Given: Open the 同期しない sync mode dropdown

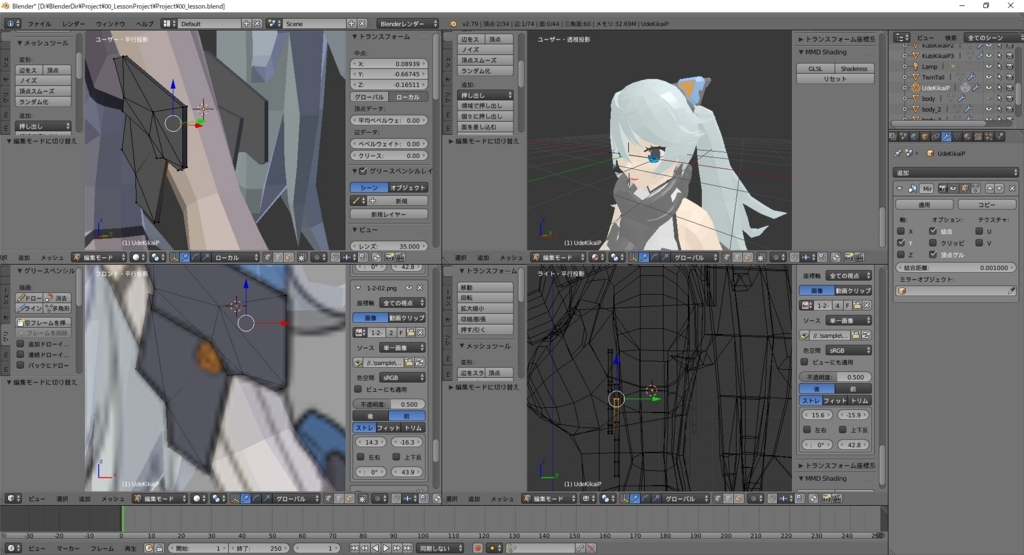Looking at the screenshot, I should (x=441, y=548).
